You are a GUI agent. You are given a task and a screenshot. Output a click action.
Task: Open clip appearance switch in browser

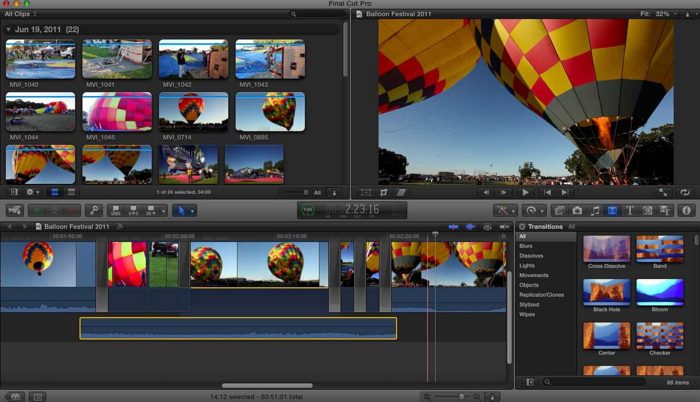pos(334,193)
